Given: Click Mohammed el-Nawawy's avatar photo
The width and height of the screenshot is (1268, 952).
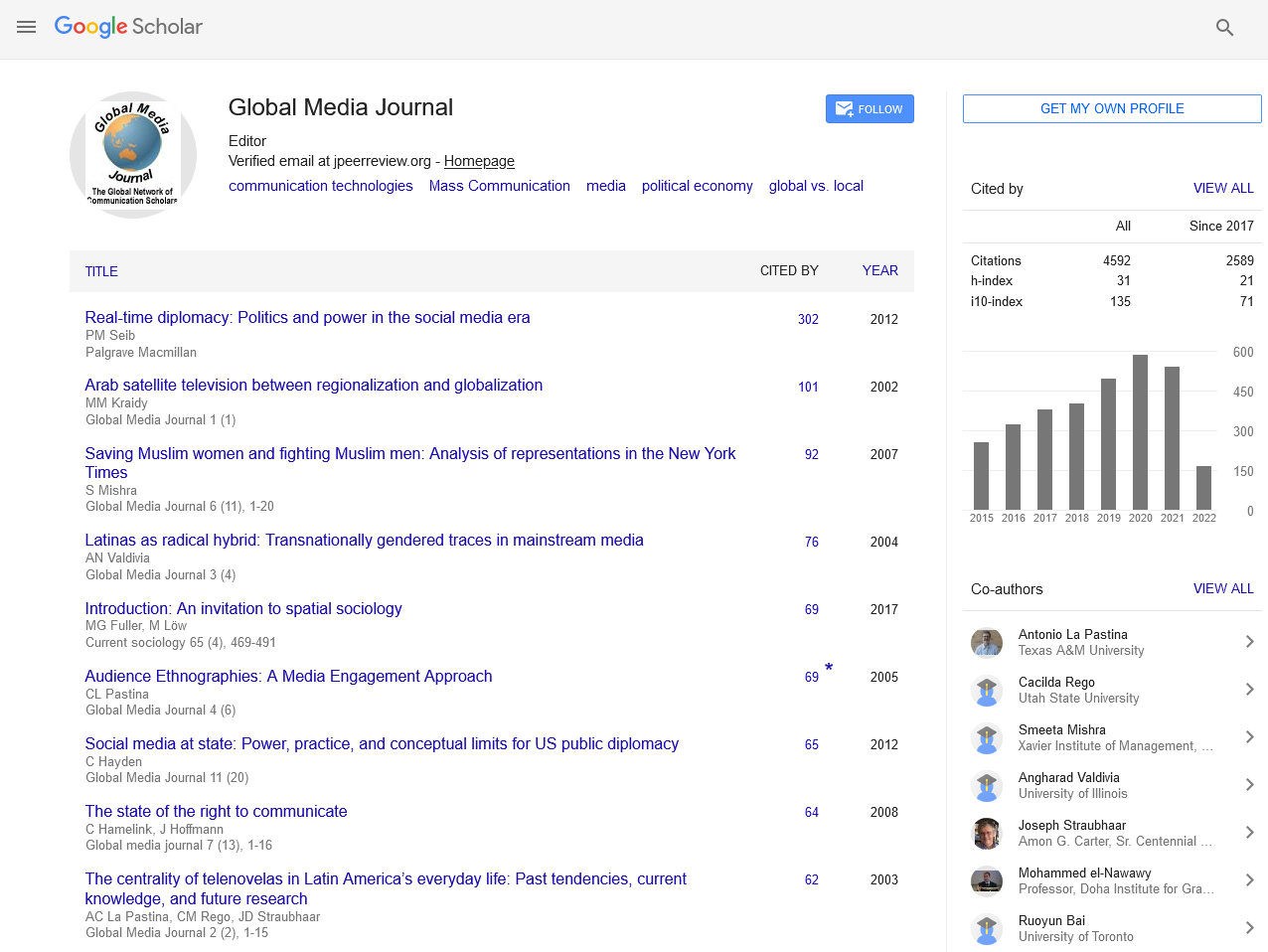Looking at the screenshot, I should (x=986, y=881).
